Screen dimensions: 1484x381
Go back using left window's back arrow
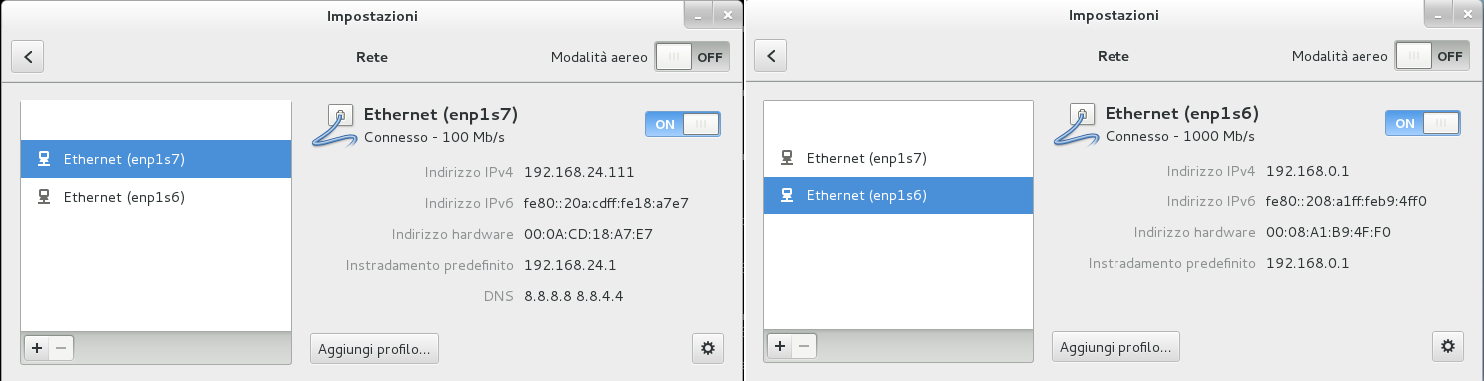(28, 57)
